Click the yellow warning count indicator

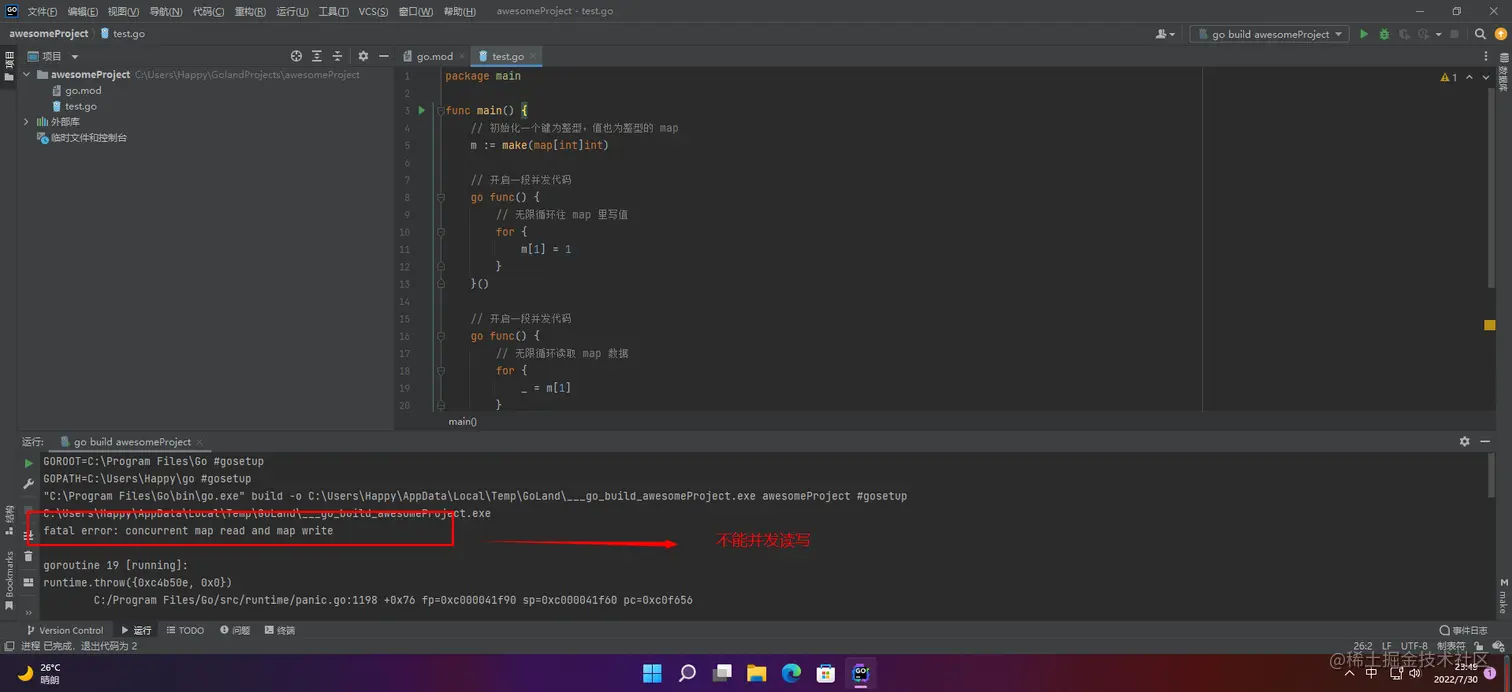(1448, 77)
